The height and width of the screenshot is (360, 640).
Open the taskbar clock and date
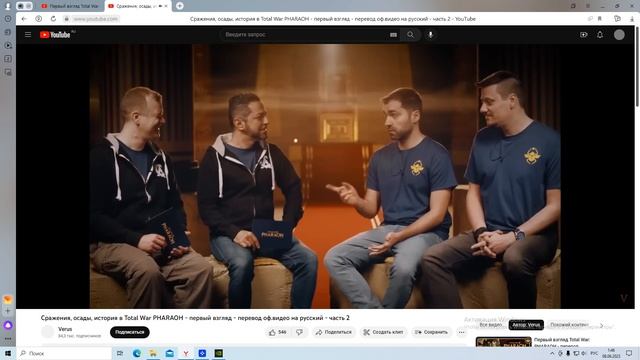[611, 353]
